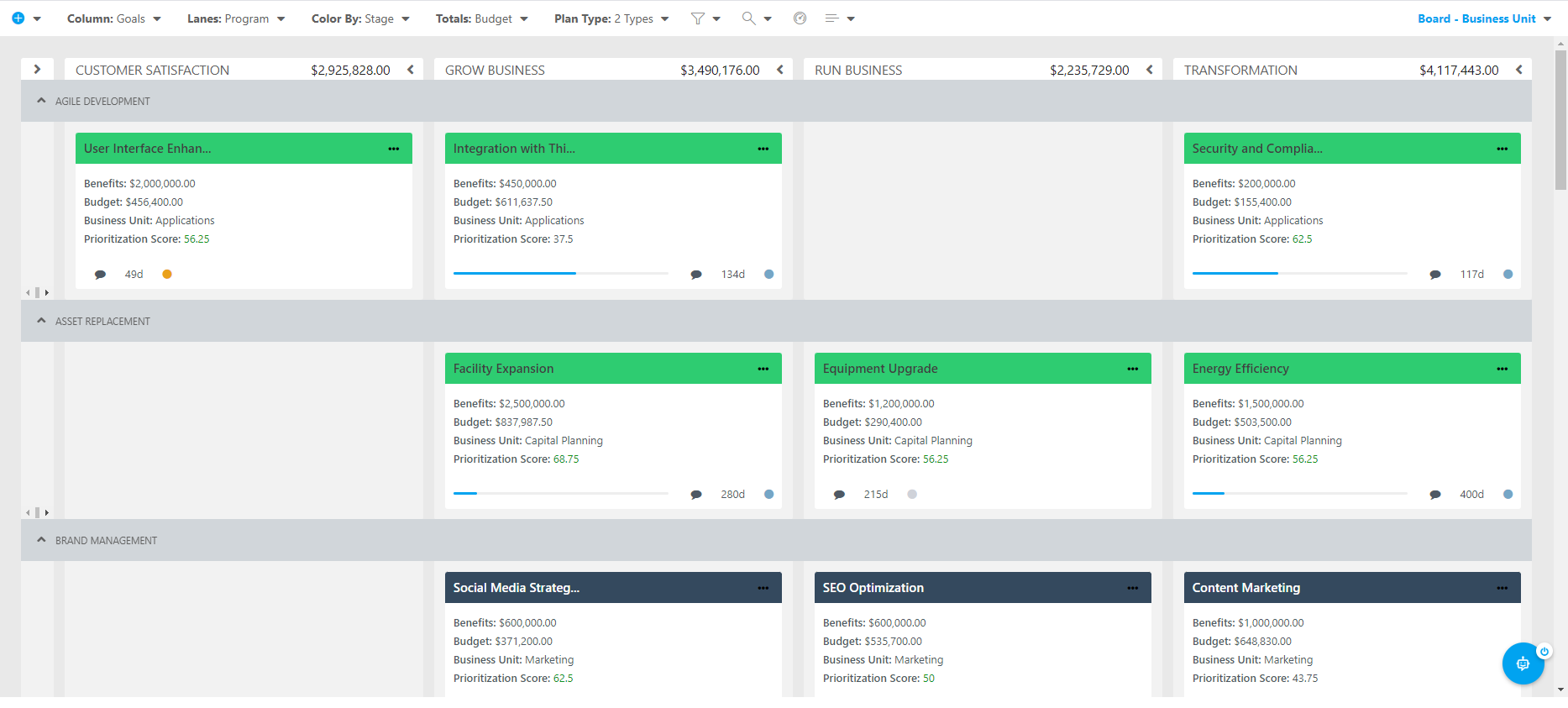Open the Equipment Upgrade card title
This screenshot has width=1568, height=708.
pos(880,369)
